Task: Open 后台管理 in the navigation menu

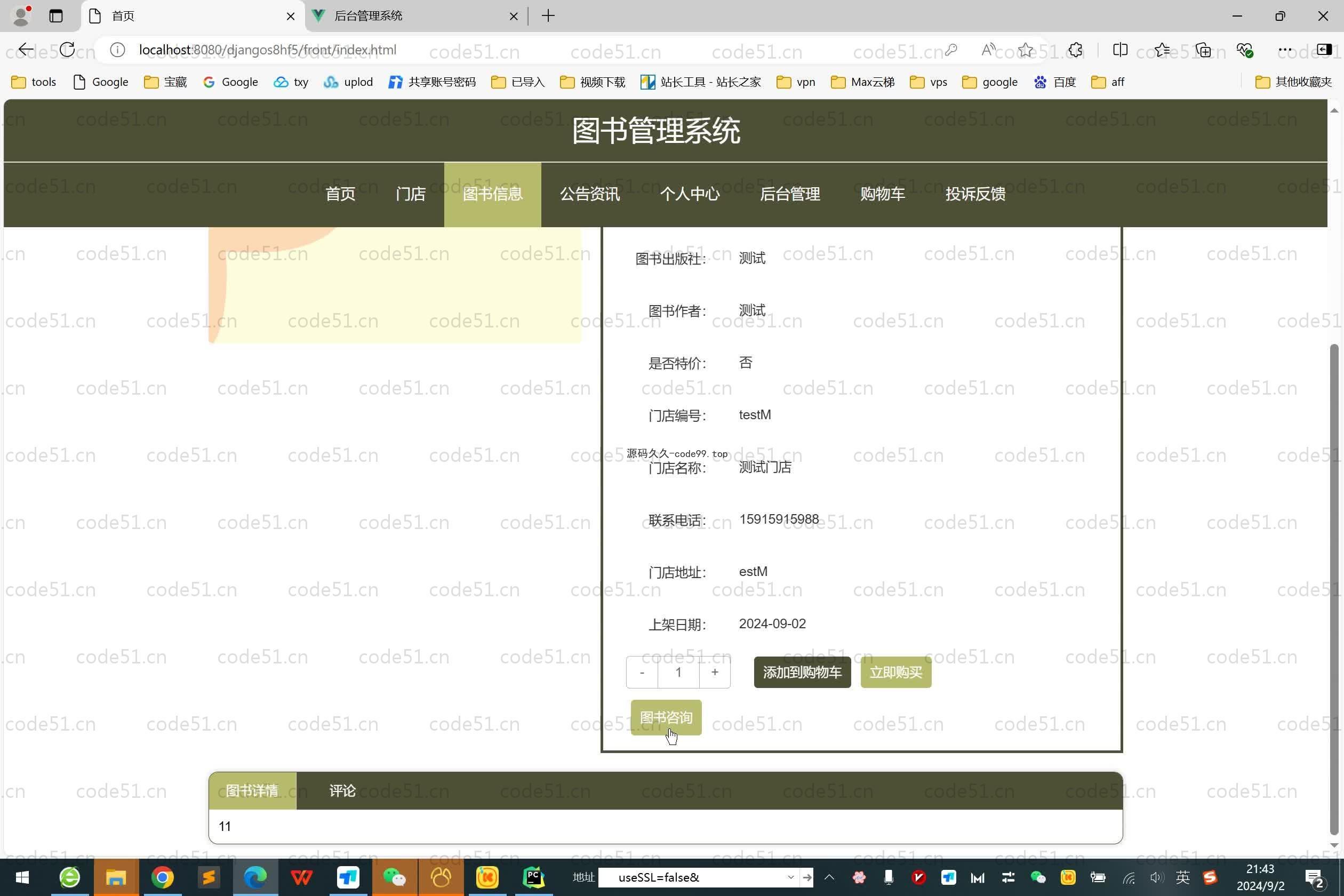Action: 790,194
